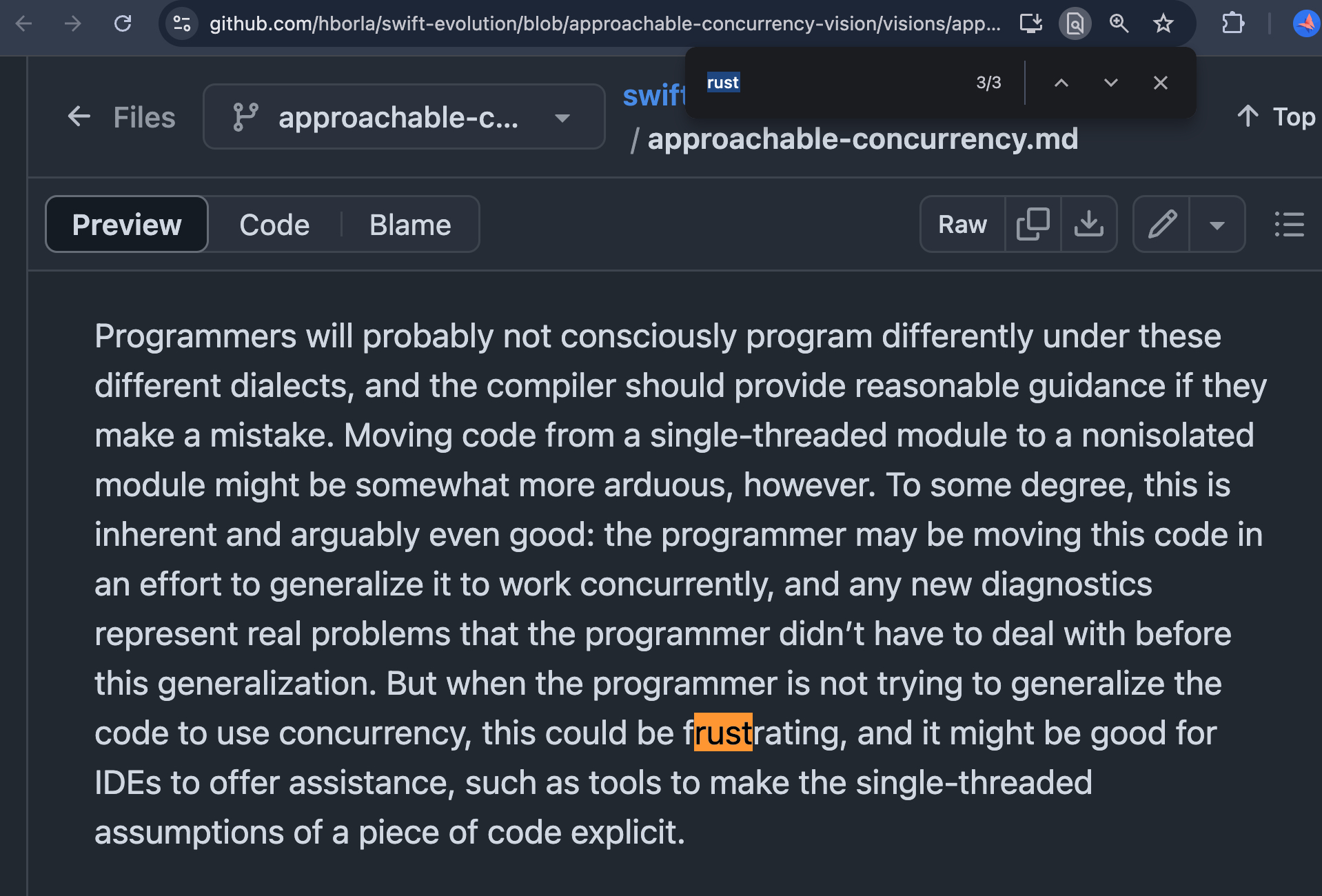Jump to next find match
Screen dimensions: 1322x896
tap(1110, 83)
